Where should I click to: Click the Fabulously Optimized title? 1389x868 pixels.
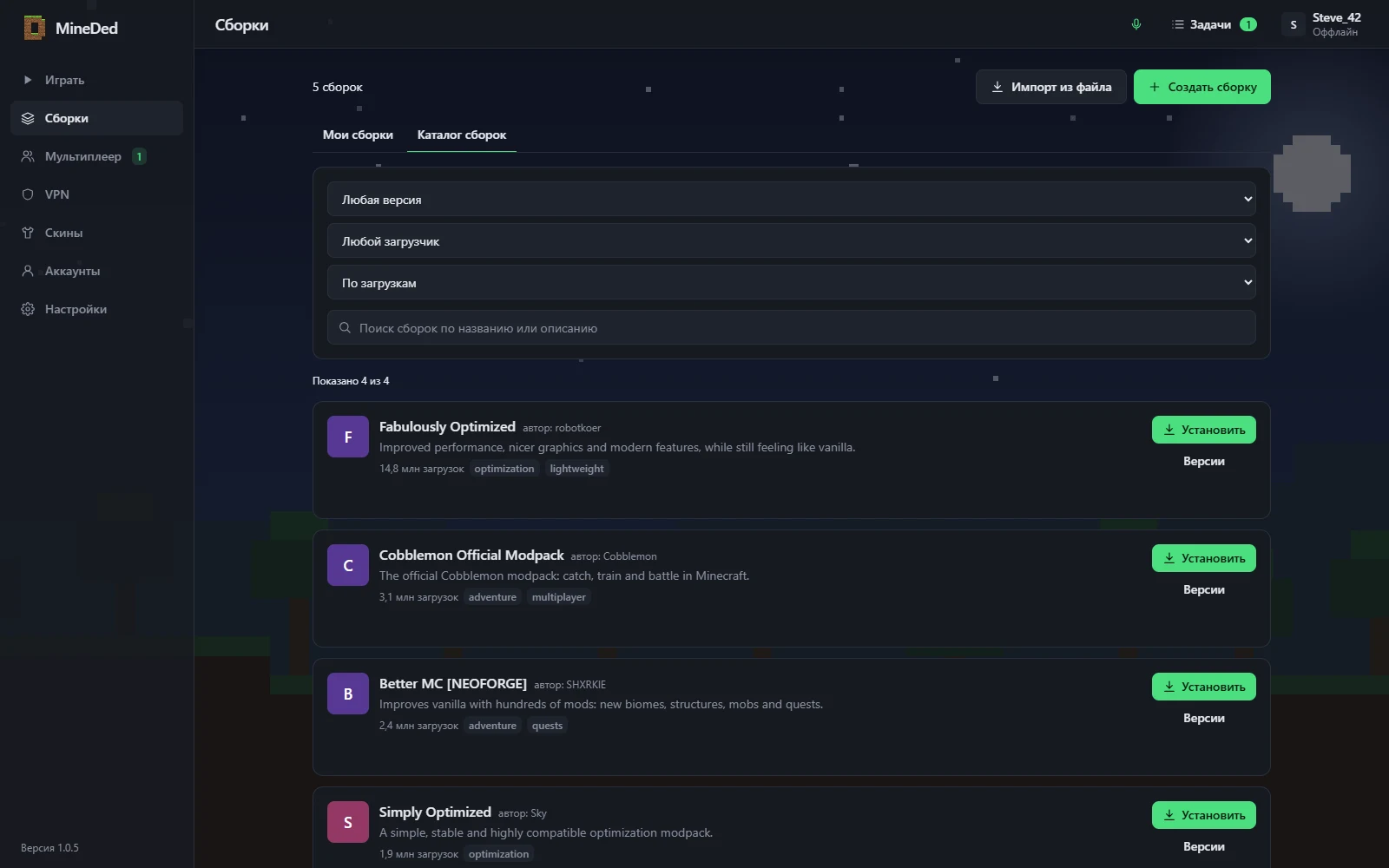tap(447, 426)
